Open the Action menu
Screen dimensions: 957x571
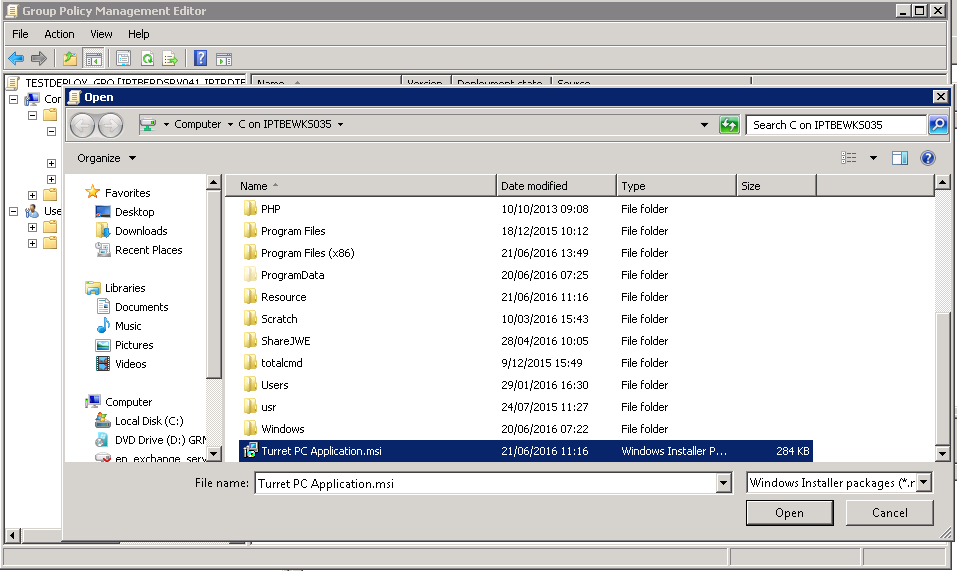point(59,34)
